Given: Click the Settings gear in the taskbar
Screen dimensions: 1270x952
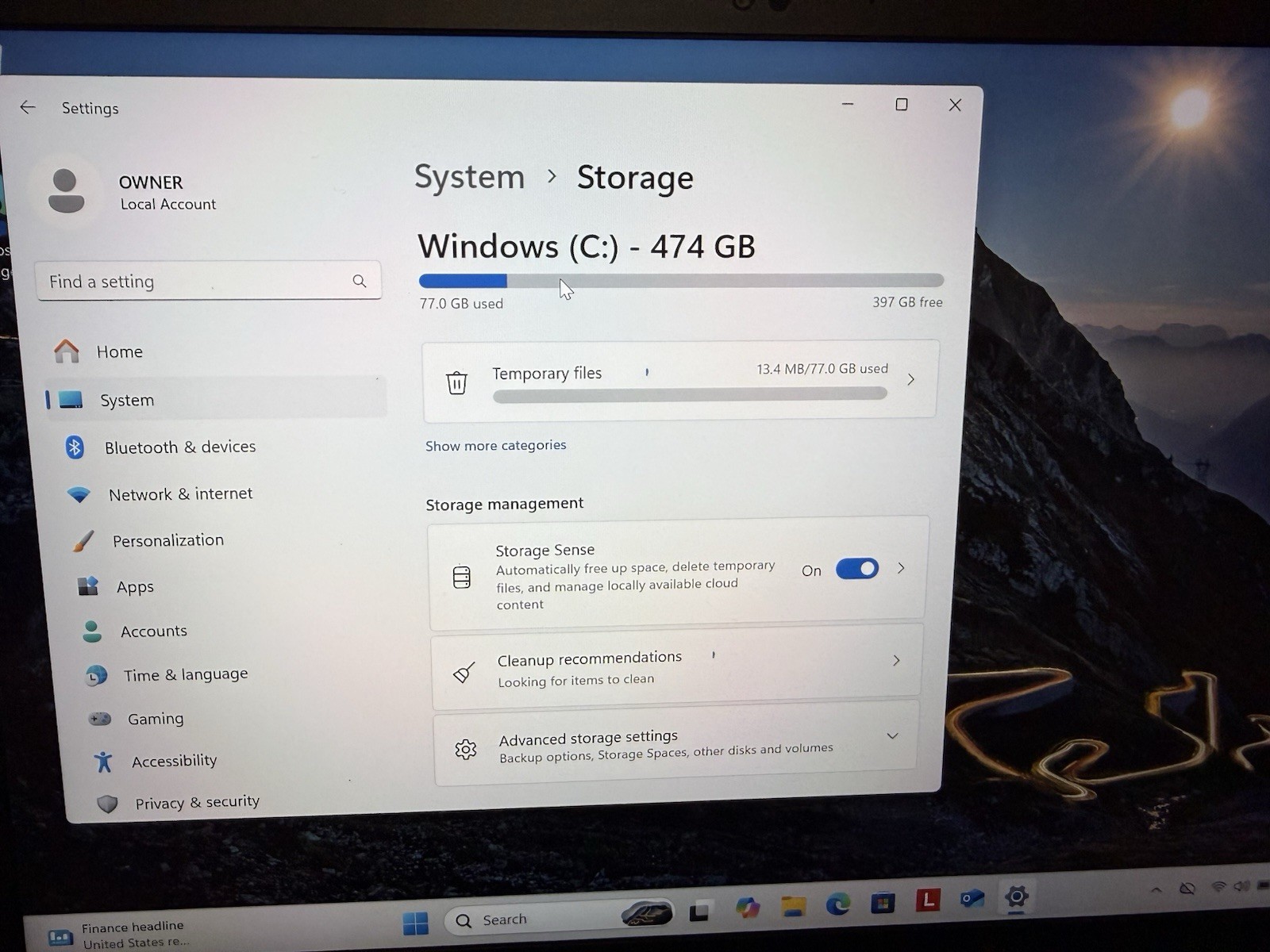Looking at the screenshot, I should coord(1017,896).
